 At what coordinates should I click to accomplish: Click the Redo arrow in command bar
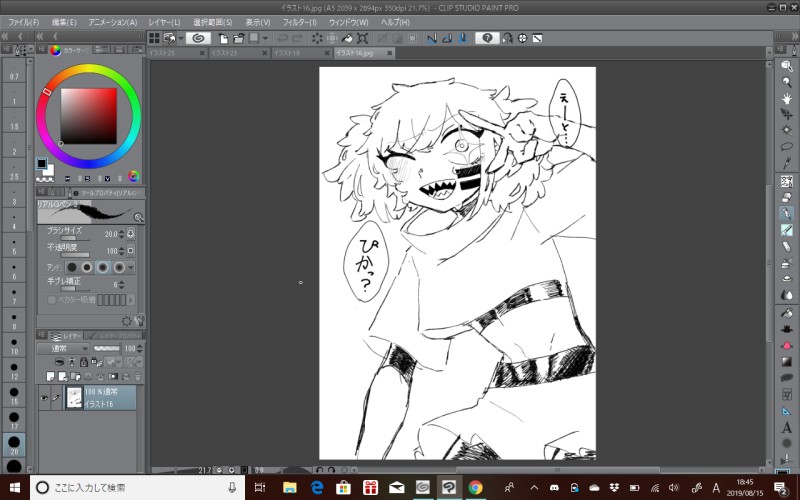pos(297,38)
